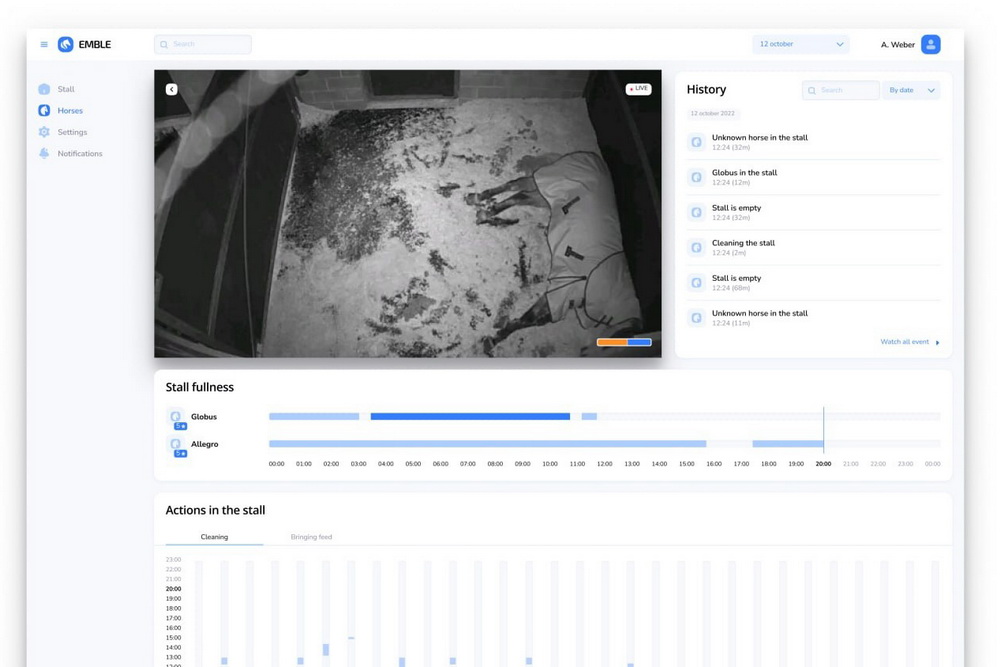Screen dimensions: 1000x667
Task: Open the By date sort dropdown
Action: (x=913, y=90)
